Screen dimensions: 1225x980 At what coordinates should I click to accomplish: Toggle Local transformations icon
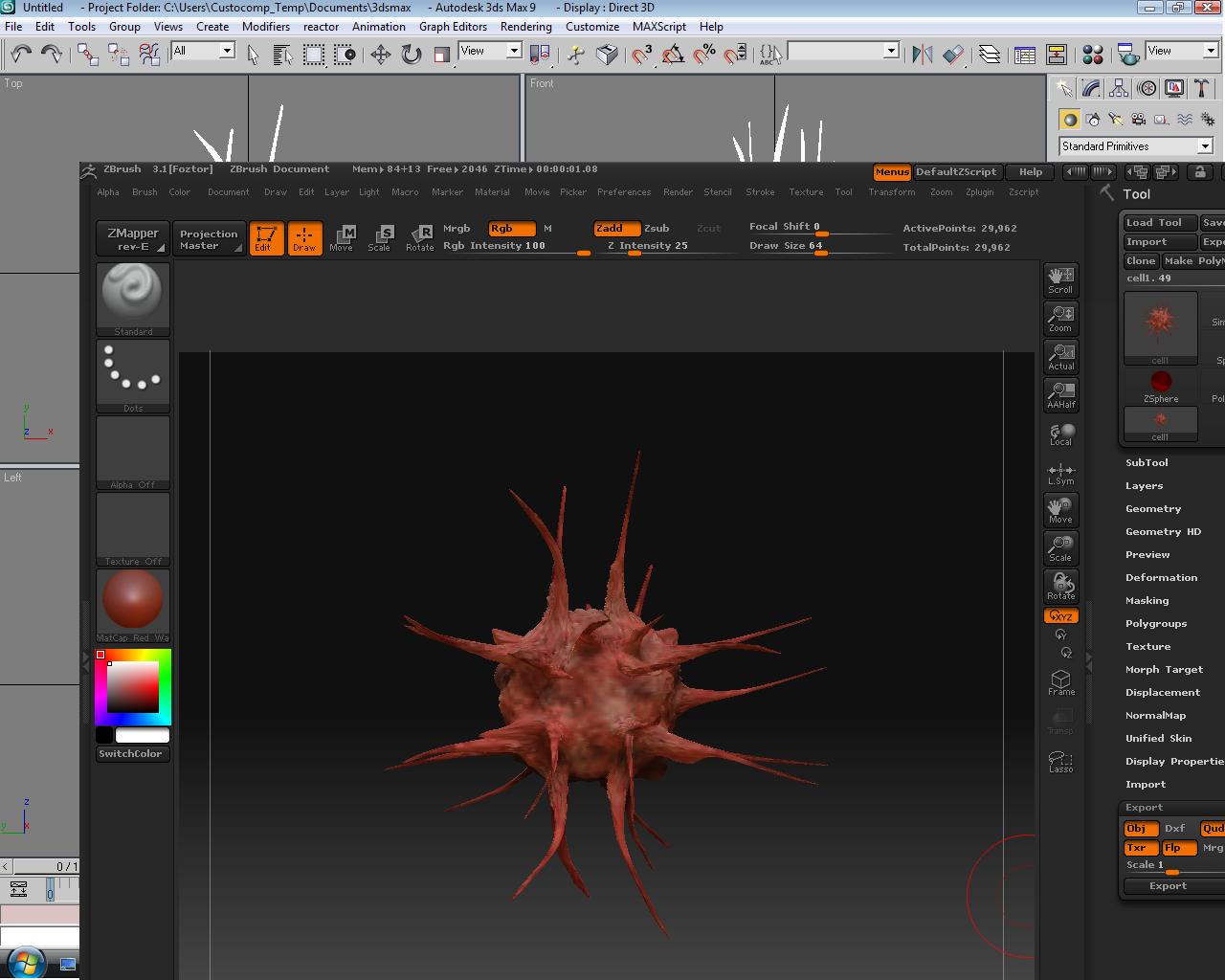[x=1060, y=434]
